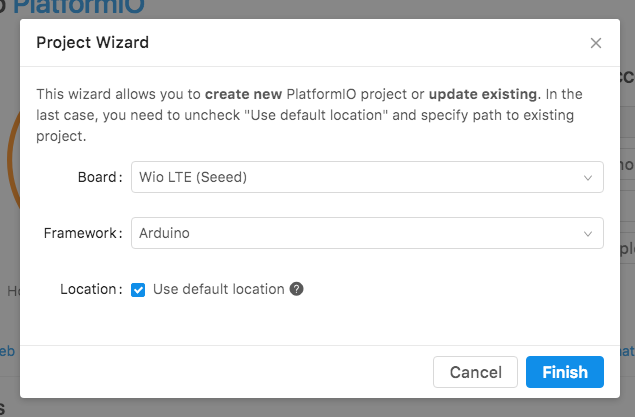This screenshot has width=635, height=417.
Task: Select the "Wio LTE (Seeed)" board value
Action: [192, 177]
